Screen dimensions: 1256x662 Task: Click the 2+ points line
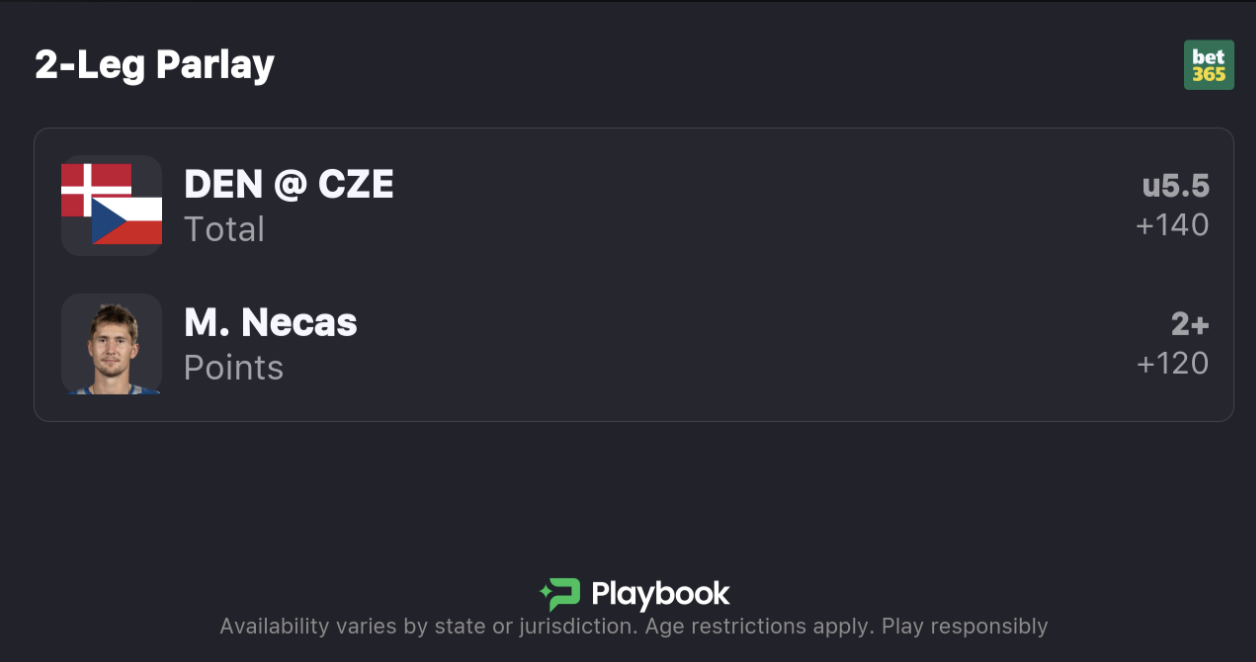(1190, 324)
